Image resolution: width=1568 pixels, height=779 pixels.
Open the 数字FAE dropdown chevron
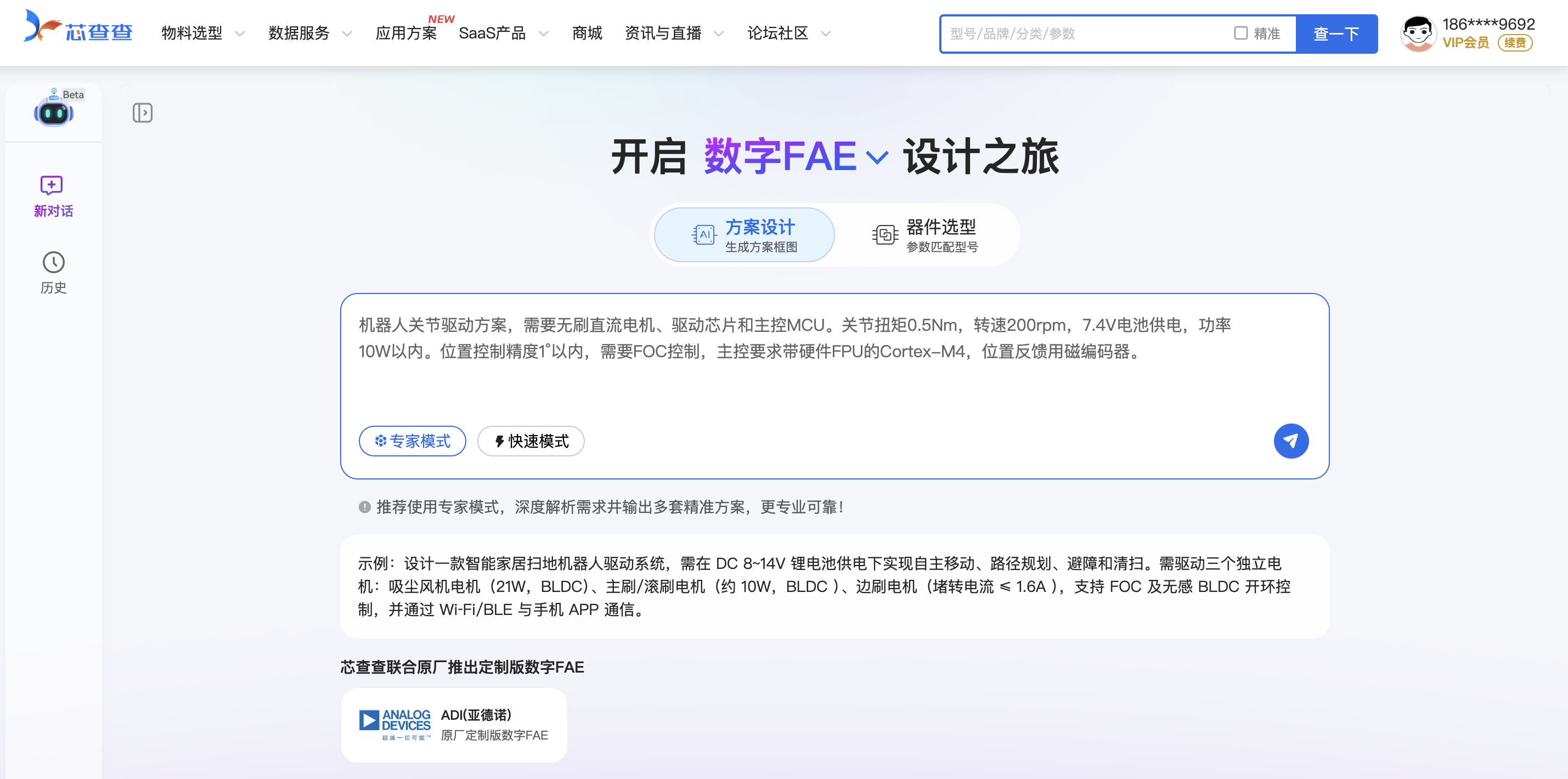(877, 158)
